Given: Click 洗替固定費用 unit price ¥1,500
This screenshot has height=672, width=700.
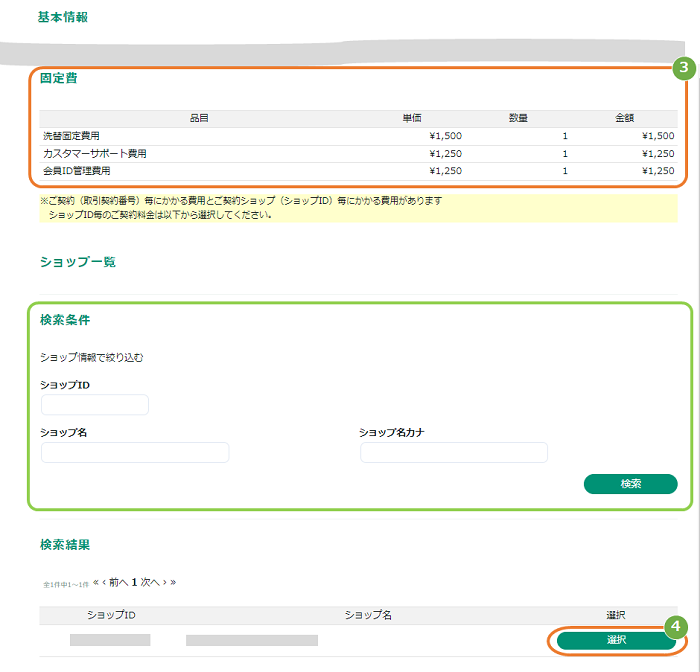Looking at the screenshot, I should tap(446, 136).
